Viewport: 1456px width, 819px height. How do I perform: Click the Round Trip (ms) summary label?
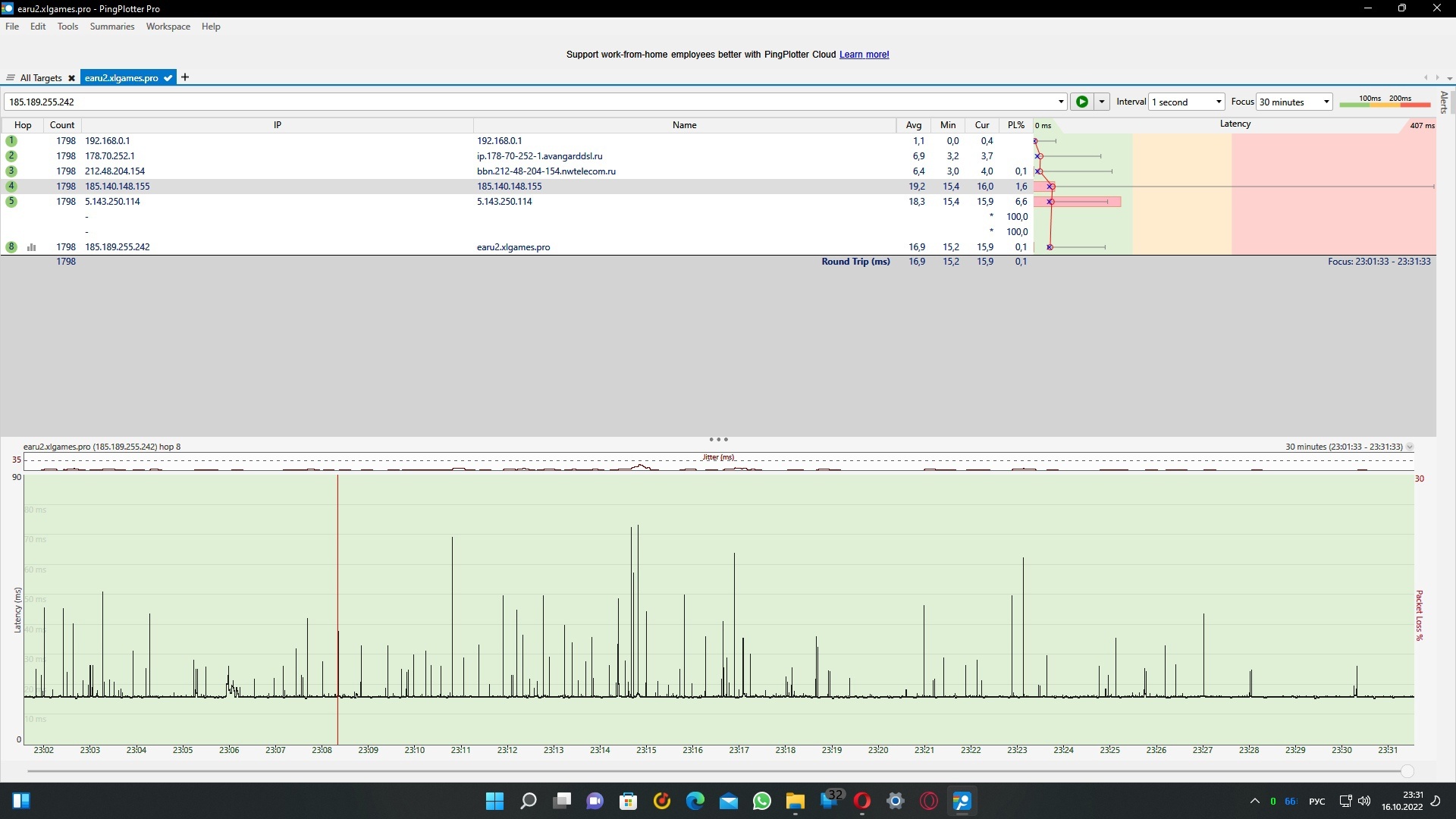click(x=855, y=262)
